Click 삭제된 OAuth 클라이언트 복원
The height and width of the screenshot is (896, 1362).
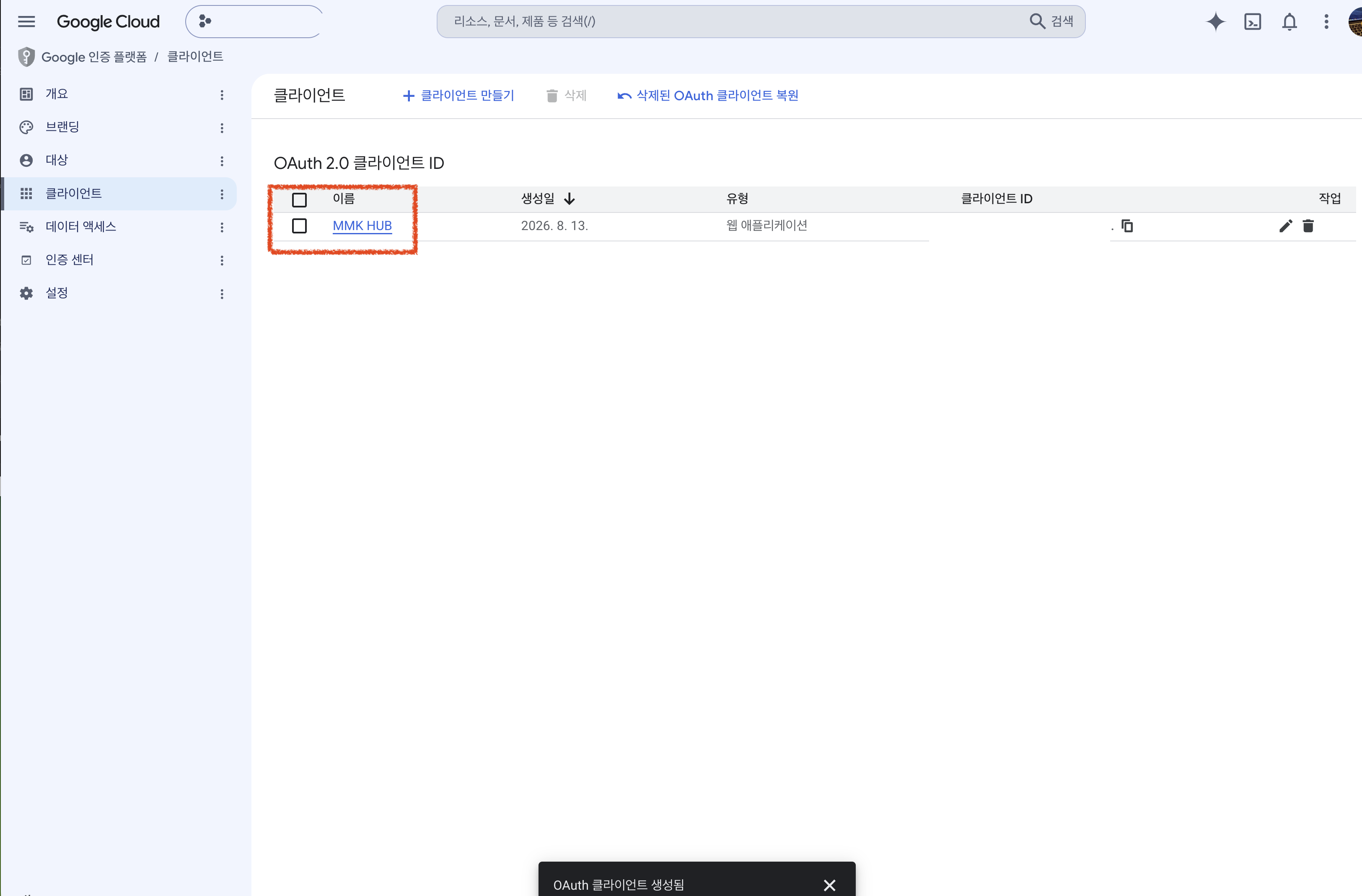[x=708, y=96]
